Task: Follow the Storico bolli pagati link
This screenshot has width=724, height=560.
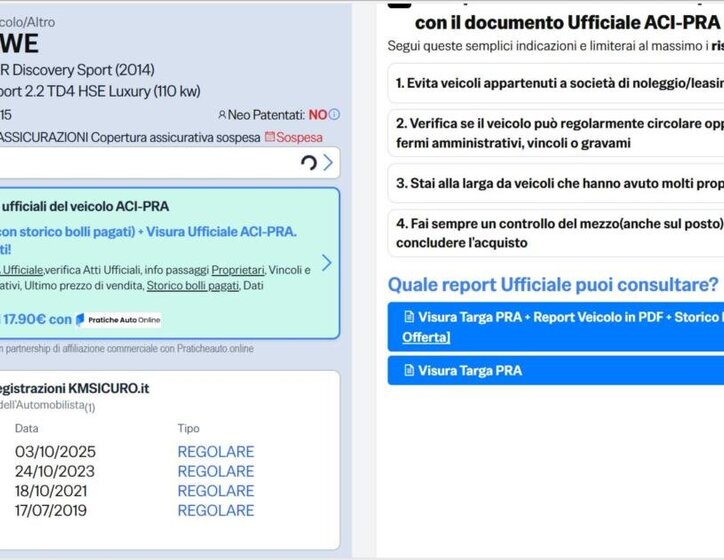Action: 193,285
